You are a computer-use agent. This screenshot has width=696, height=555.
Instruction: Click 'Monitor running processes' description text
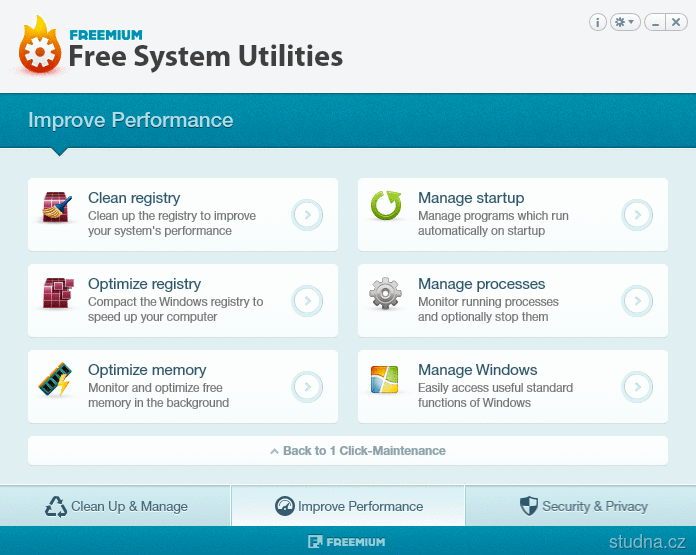point(488,309)
